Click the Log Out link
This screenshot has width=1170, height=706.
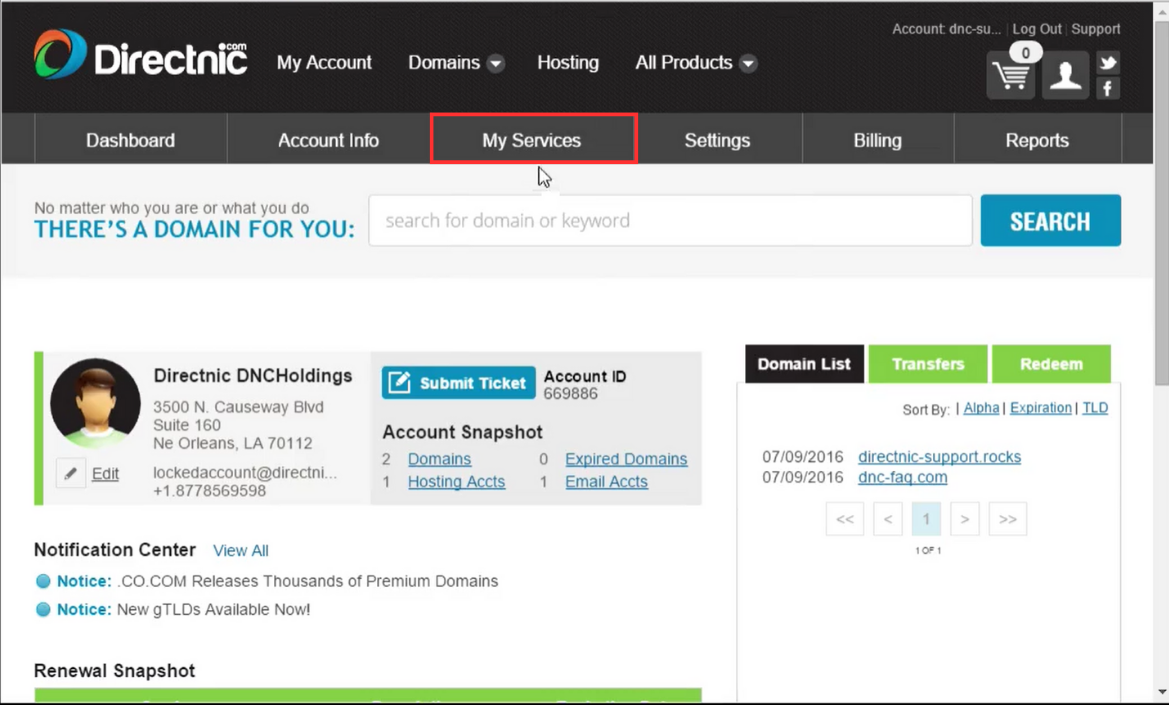pos(1036,29)
